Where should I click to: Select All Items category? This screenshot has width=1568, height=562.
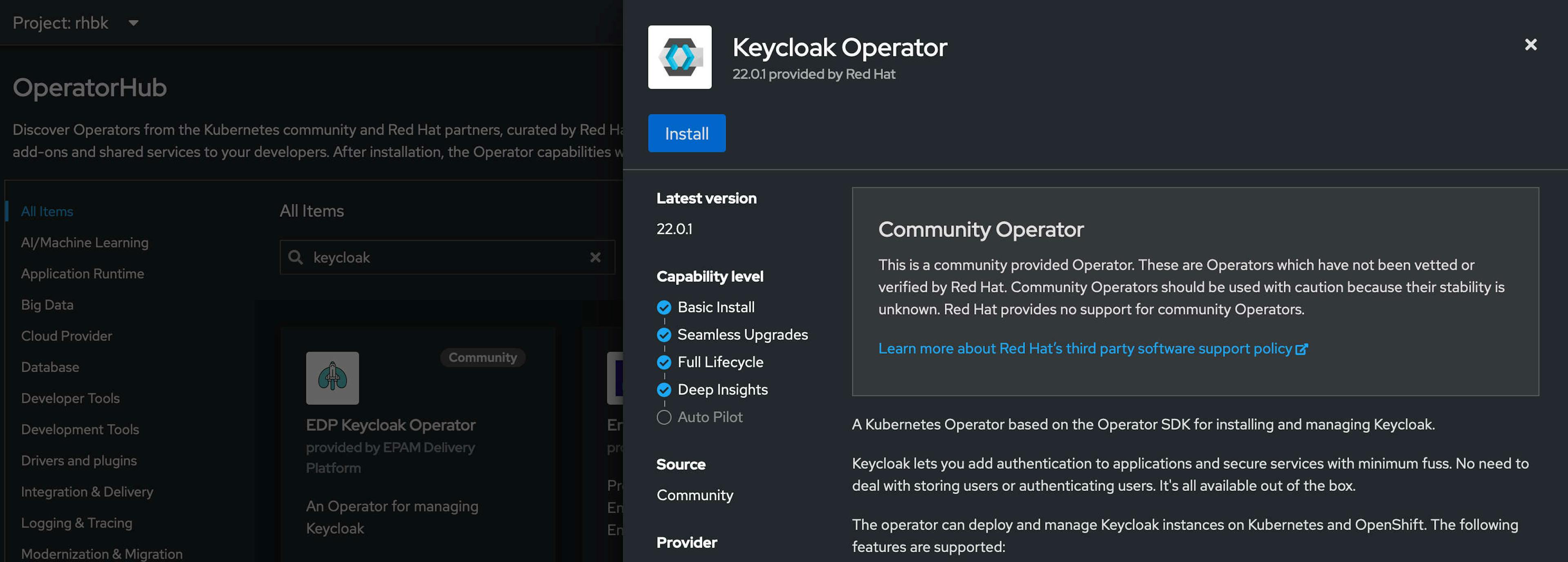(47, 211)
